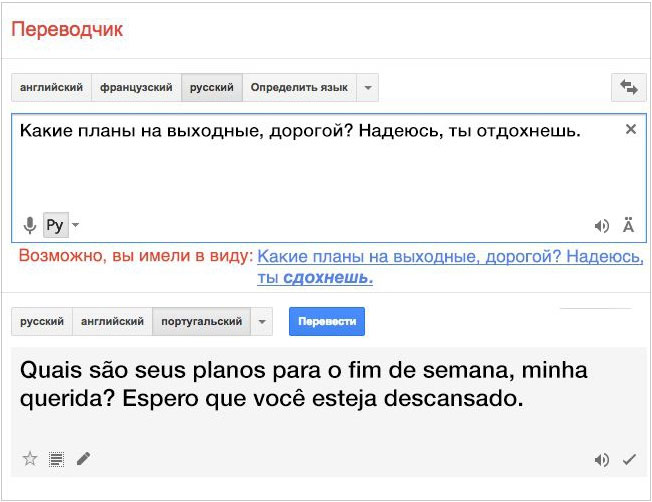The height and width of the screenshot is (502, 652).
Task: Listen to Portuguese translation speaker icon
Action: (602, 460)
